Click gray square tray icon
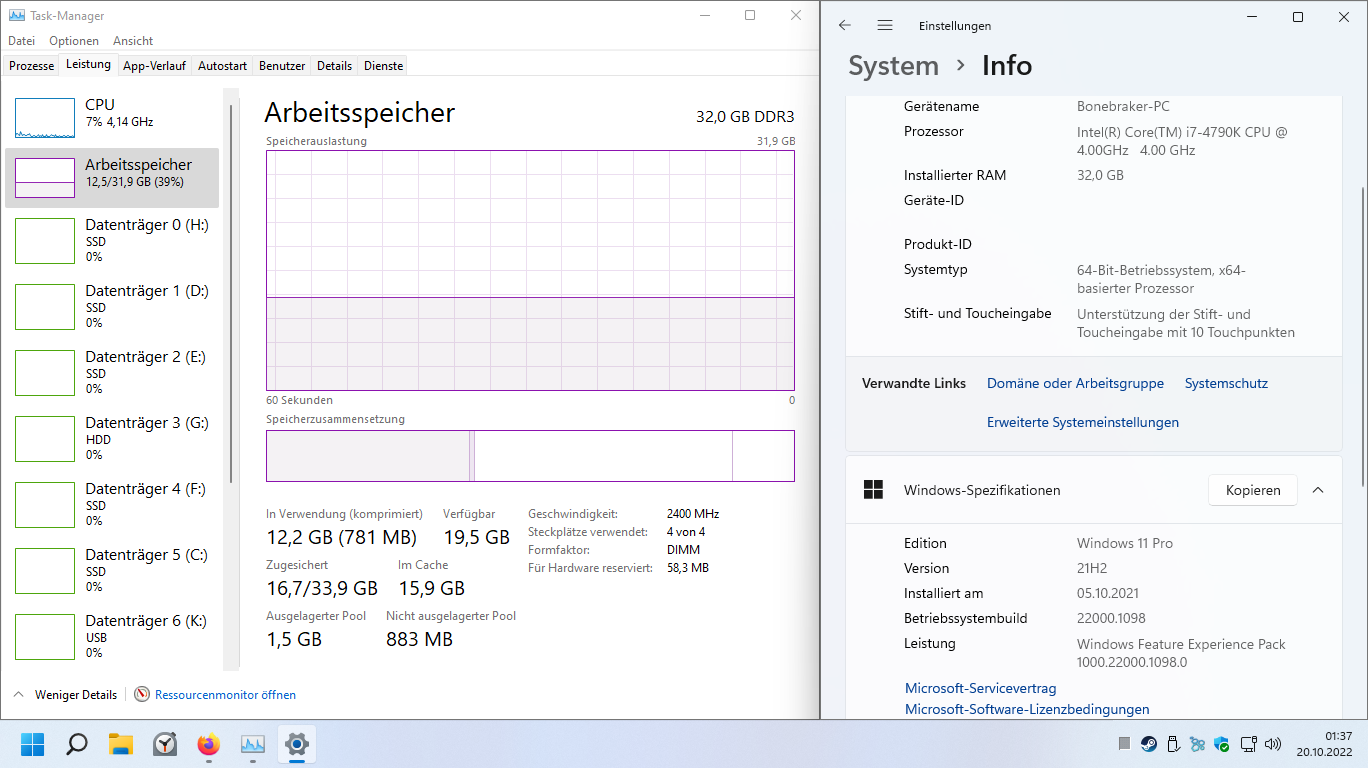 [x=1124, y=744]
